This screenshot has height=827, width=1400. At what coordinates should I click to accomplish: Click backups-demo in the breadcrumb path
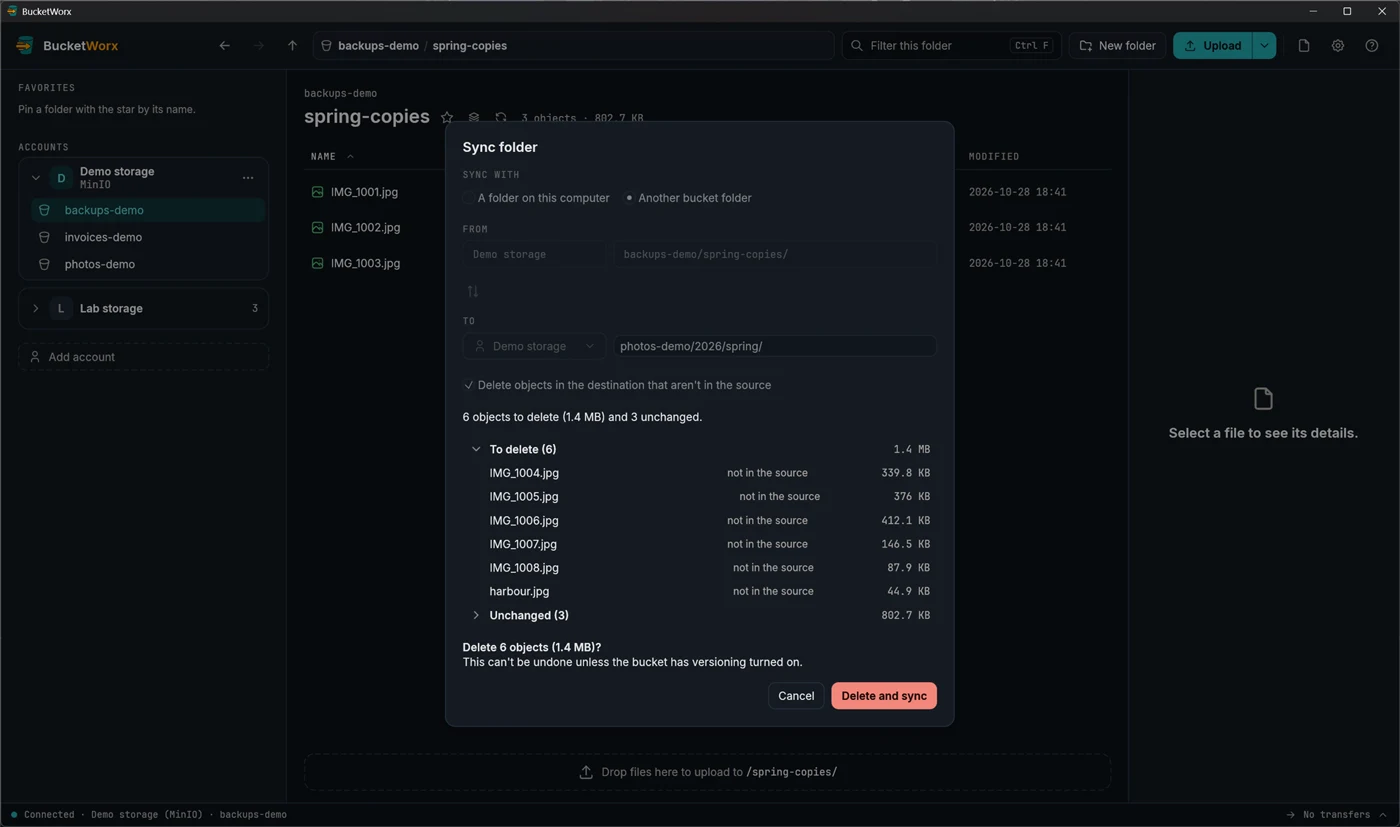pyautogui.click(x=378, y=45)
